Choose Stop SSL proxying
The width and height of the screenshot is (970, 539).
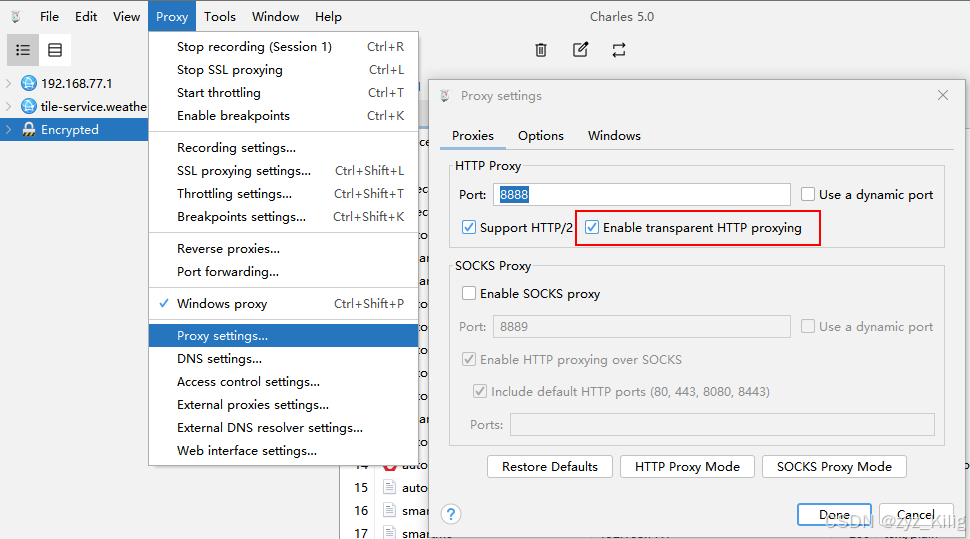(283, 70)
